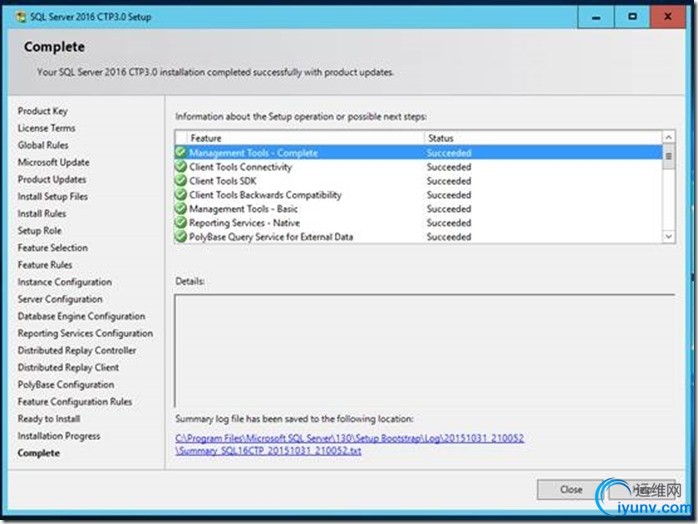
Task: Click Installation Progress step in sidebar
Action: click(x=59, y=436)
